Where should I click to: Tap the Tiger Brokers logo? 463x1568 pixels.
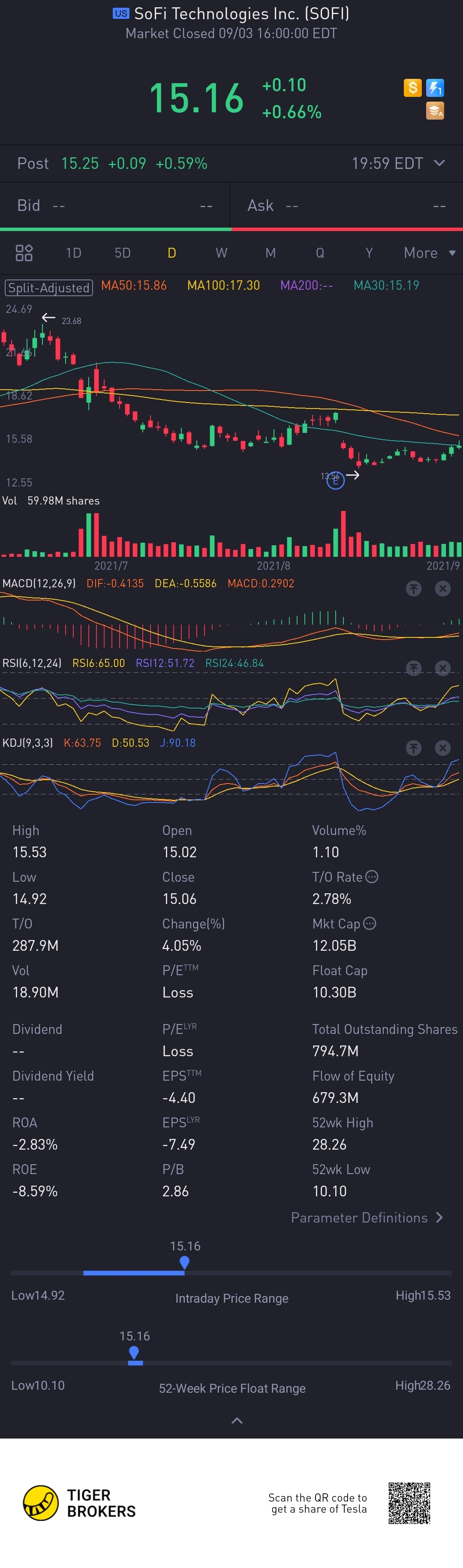coord(79,1503)
